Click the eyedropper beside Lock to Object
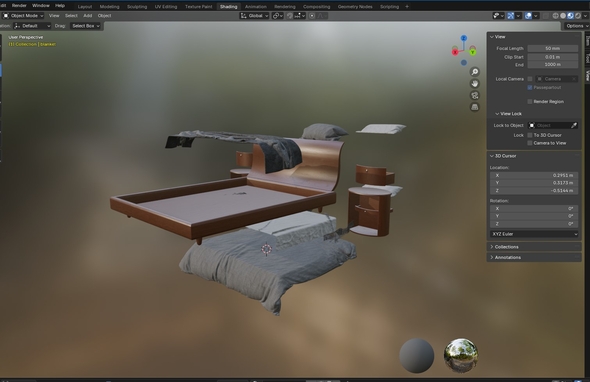Image resolution: width=590 pixels, height=382 pixels. click(574, 125)
